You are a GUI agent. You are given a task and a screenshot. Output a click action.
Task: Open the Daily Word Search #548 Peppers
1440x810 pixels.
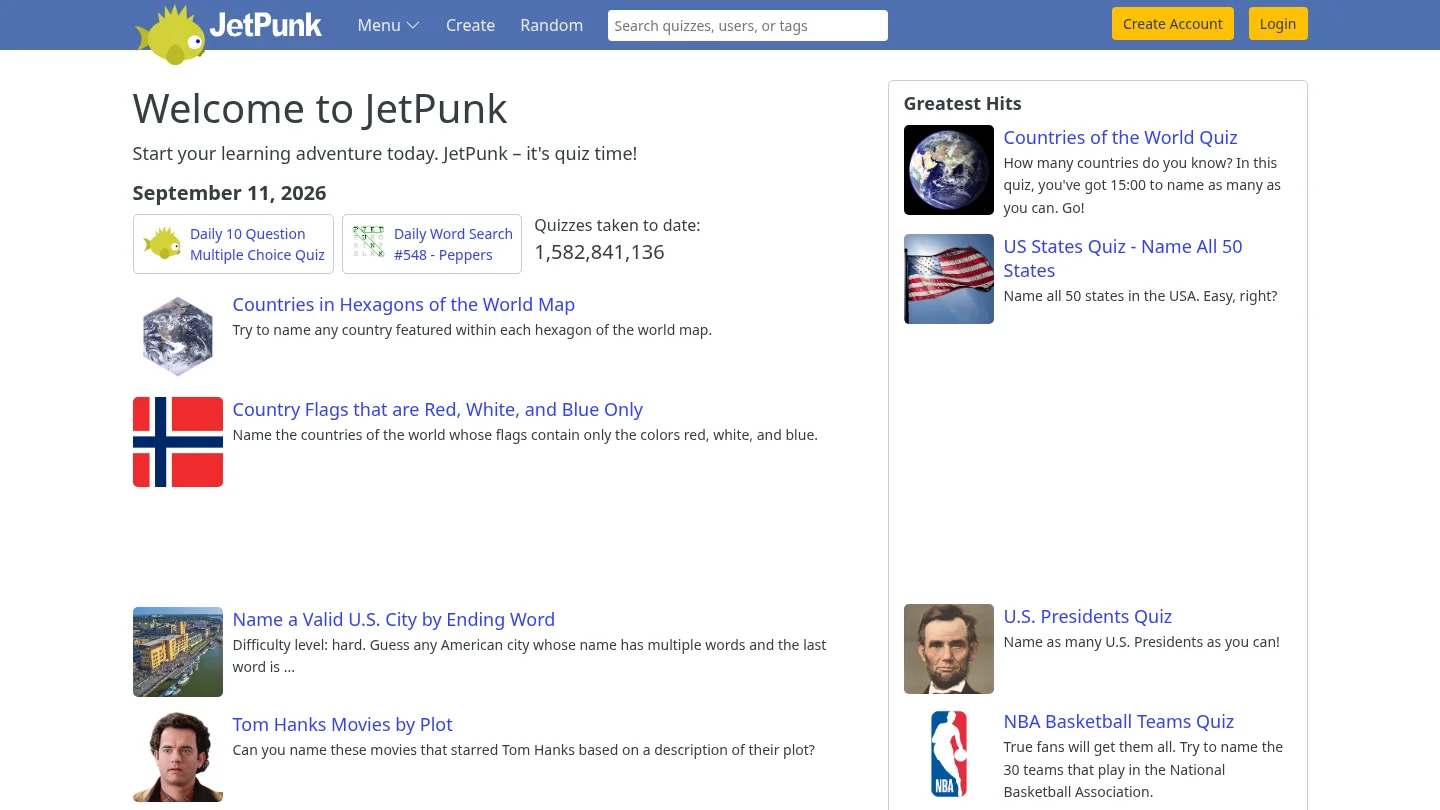pyautogui.click(x=453, y=244)
